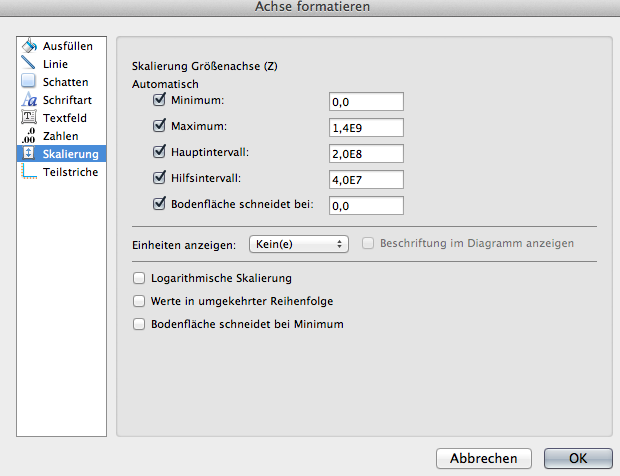Select the Linie icon in sidebar
Image resolution: width=620 pixels, height=476 pixels.
[x=29, y=64]
